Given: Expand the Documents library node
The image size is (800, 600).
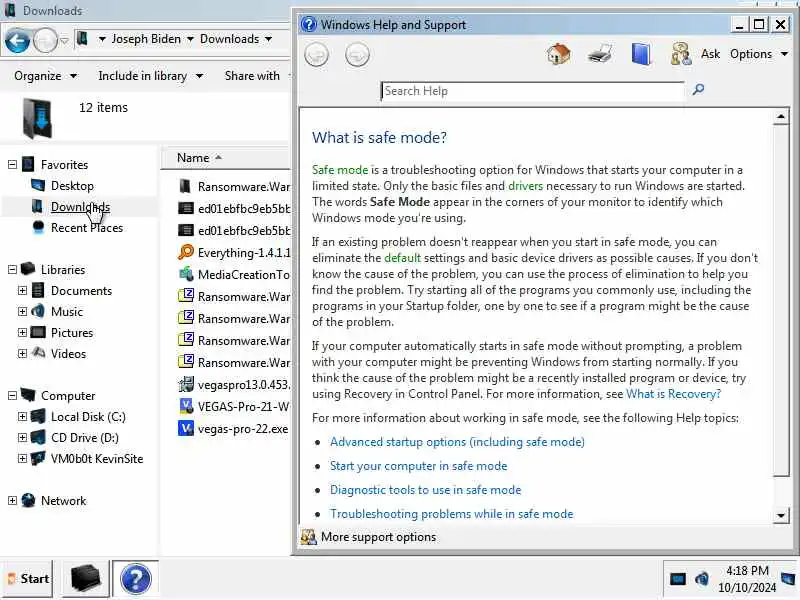Looking at the screenshot, I should click(x=22, y=290).
